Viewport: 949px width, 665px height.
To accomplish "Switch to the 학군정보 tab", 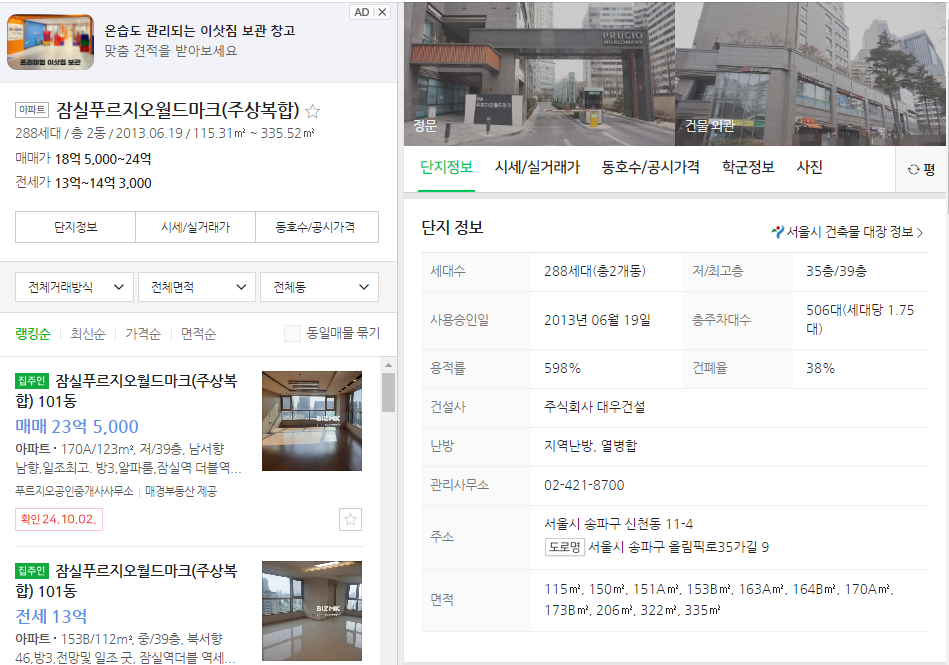I will (x=748, y=168).
